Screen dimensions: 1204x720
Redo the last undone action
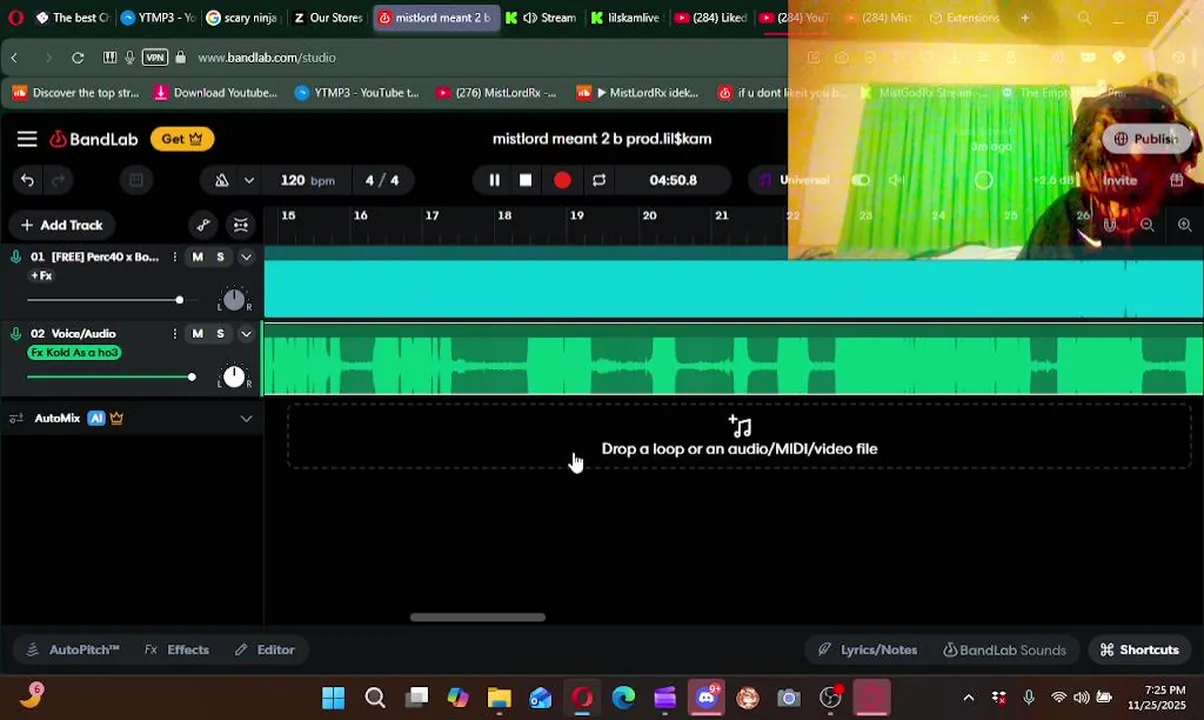[58, 180]
